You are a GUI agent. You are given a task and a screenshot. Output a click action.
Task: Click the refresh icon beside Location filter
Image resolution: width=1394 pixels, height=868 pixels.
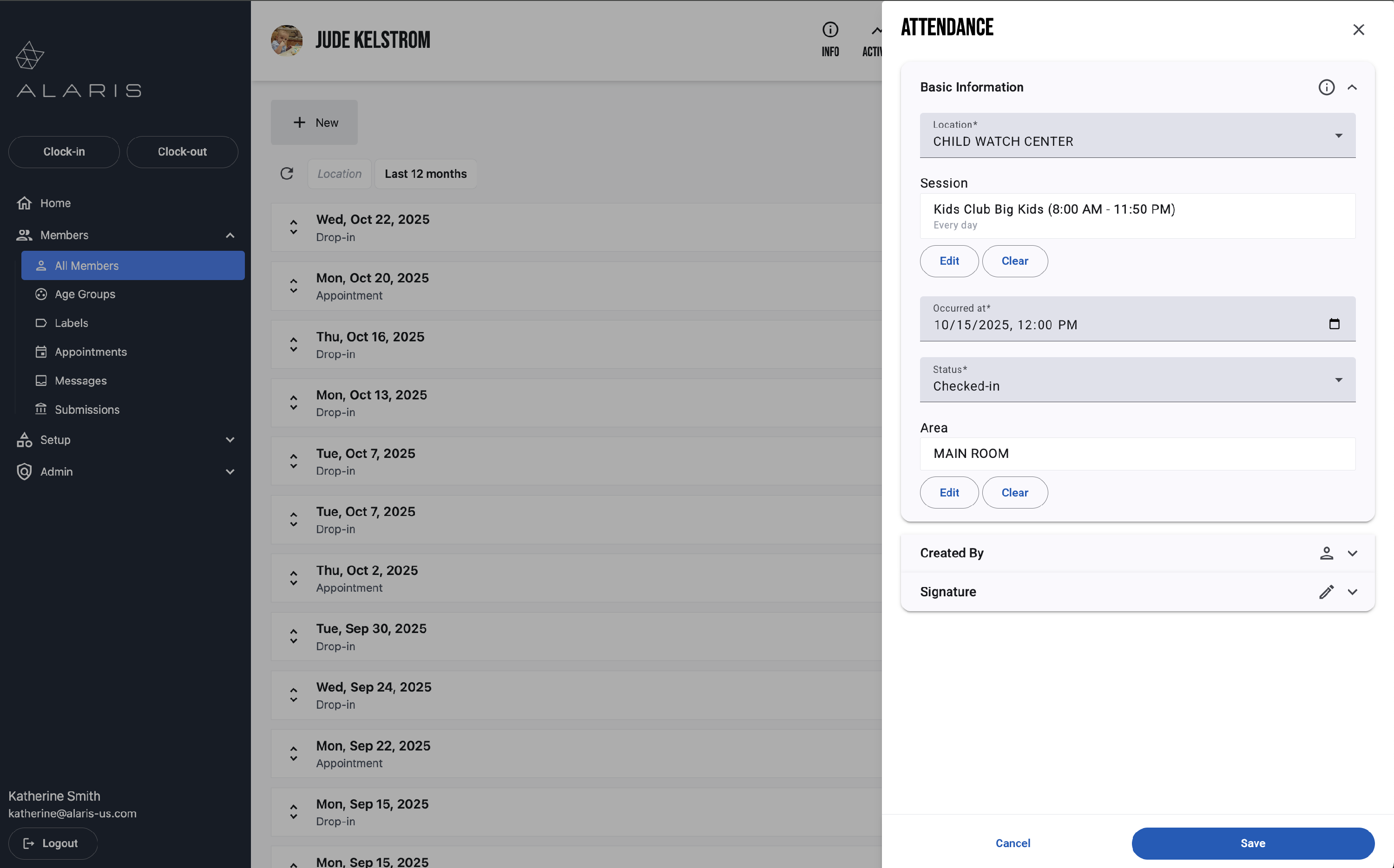click(287, 173)
